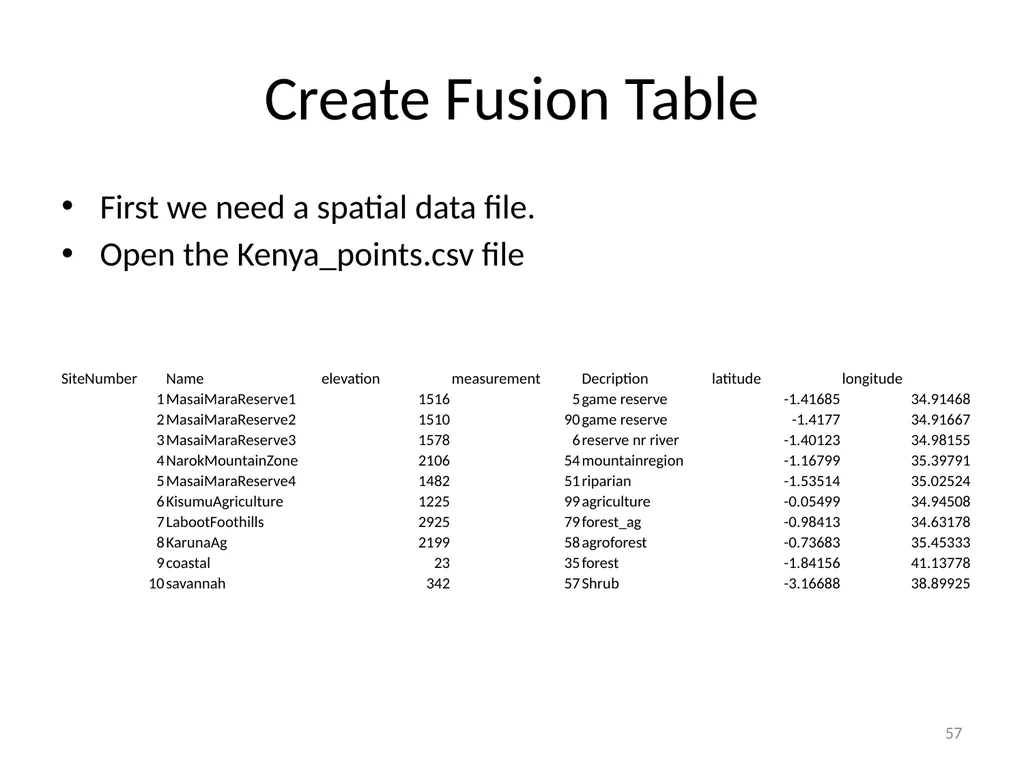This screenshot has width=1024, height=768.
Task: Select the 'forest_ag' description
Action: (x=611, y=522)
